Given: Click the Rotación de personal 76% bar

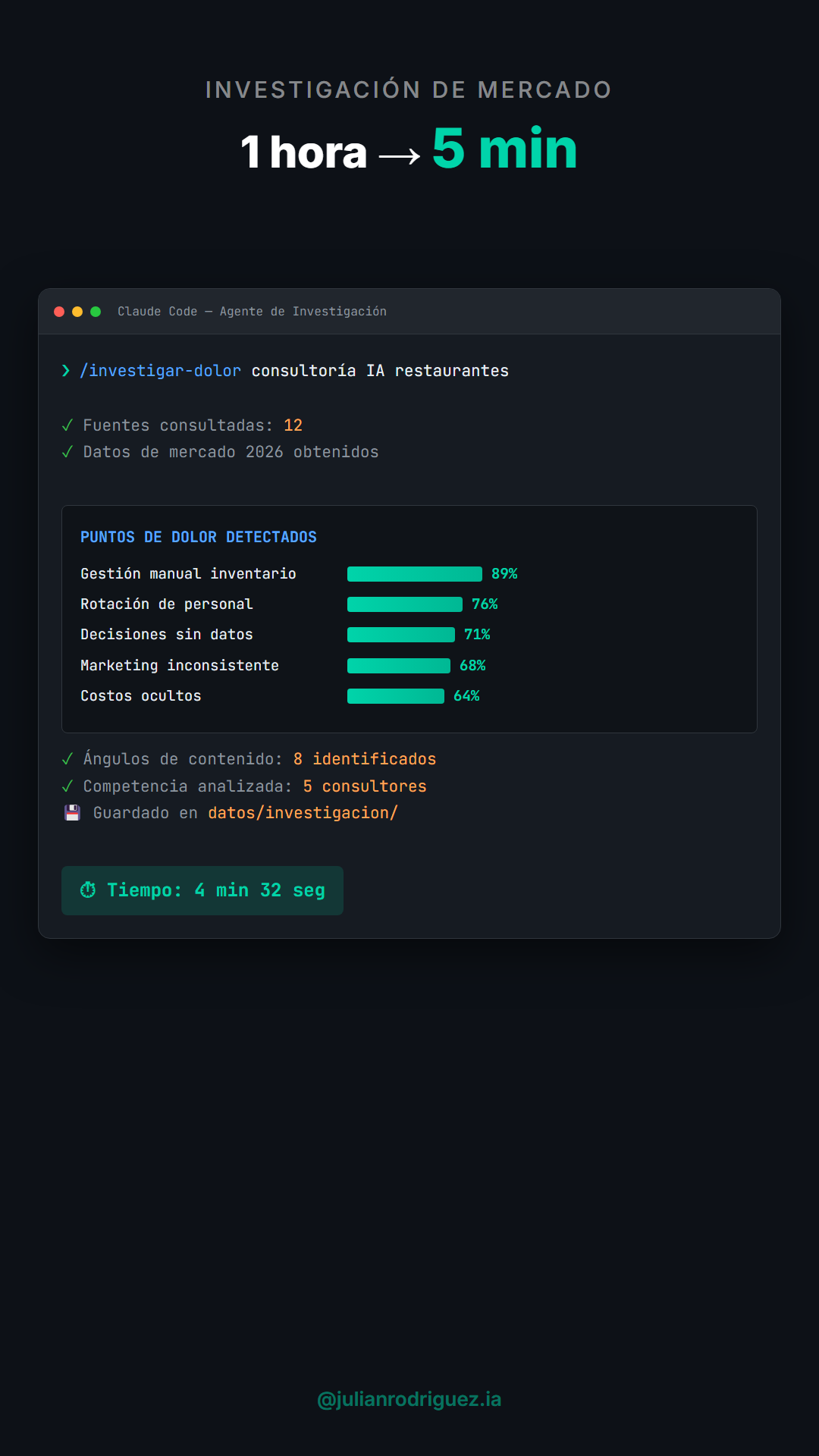Looking at the screenshot, I should coord(404,604).
